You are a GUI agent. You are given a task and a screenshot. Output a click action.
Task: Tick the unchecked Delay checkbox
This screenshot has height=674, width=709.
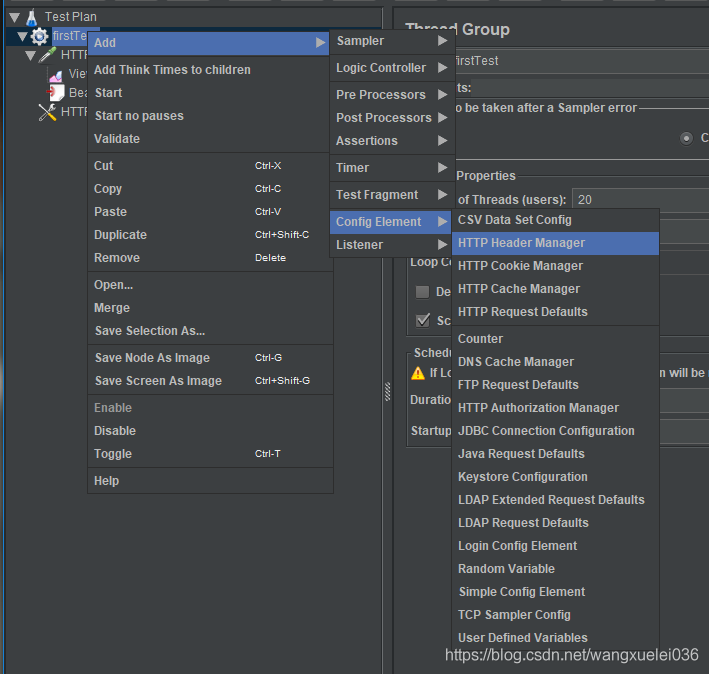point(423,292)
